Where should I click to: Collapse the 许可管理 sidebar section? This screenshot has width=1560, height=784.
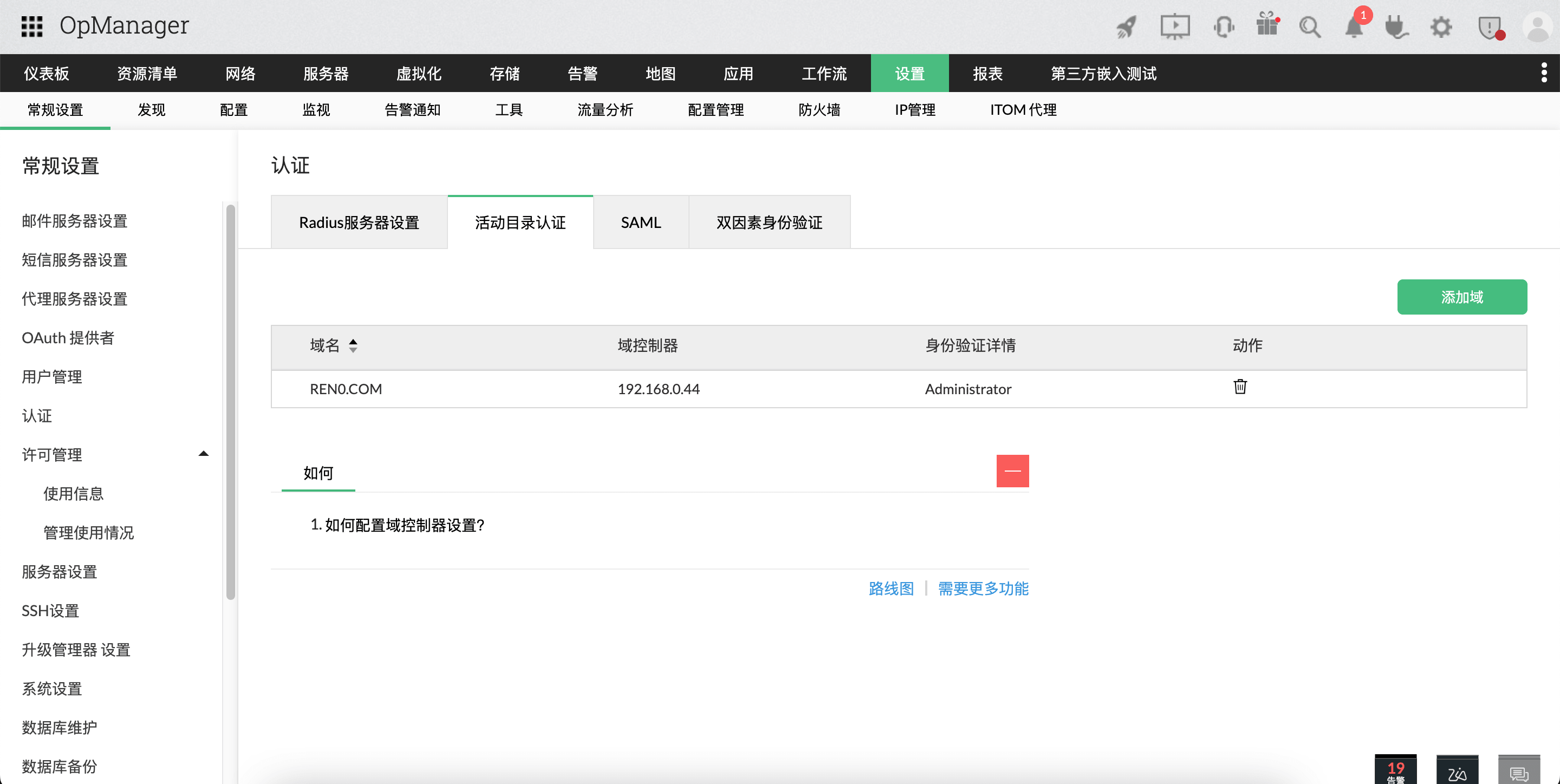point(204,453)
